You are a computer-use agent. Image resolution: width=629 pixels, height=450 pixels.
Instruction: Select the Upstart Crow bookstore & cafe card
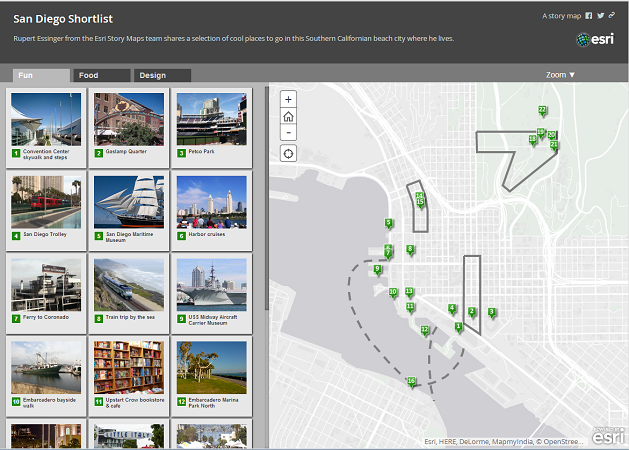[x=129, y=373]
